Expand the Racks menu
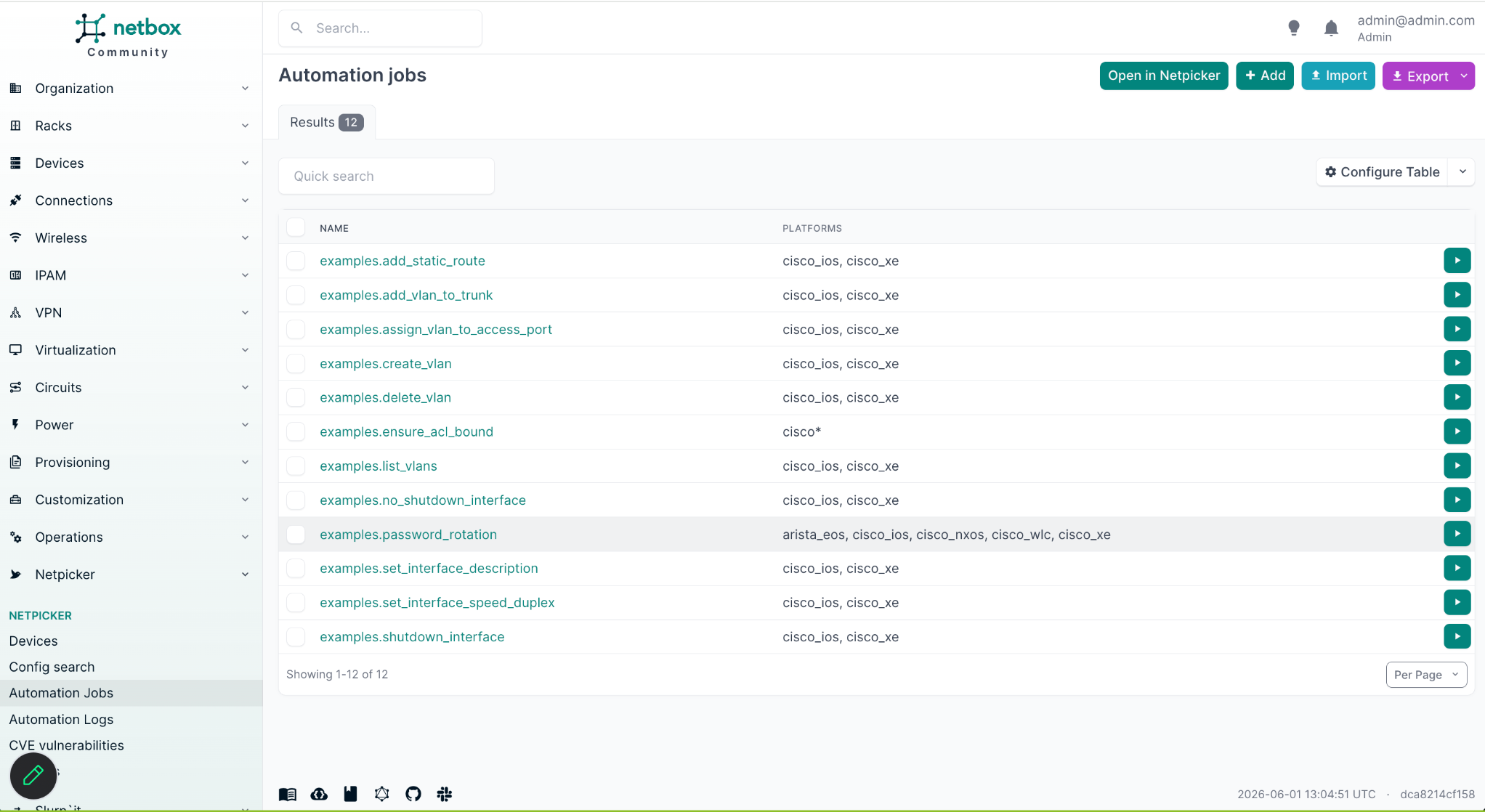The width and height of the screenshot is (1485, 812). (131, 126)
